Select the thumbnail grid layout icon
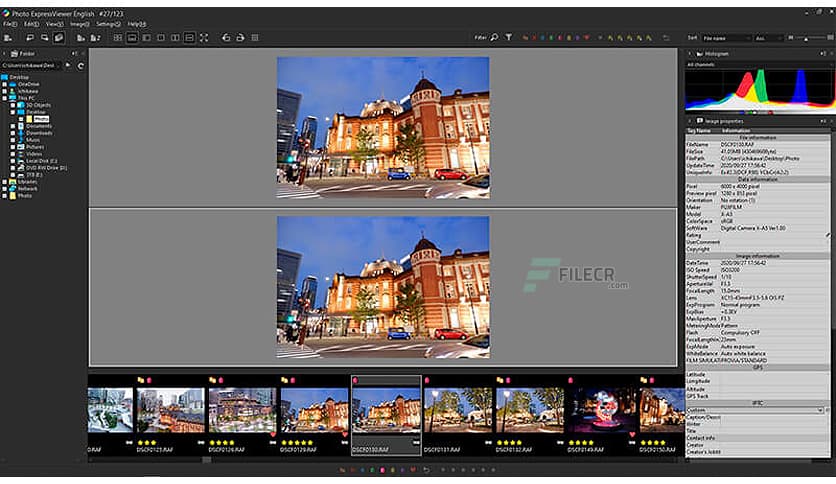The height and width of the screenshot is (484, 836). 117,38
